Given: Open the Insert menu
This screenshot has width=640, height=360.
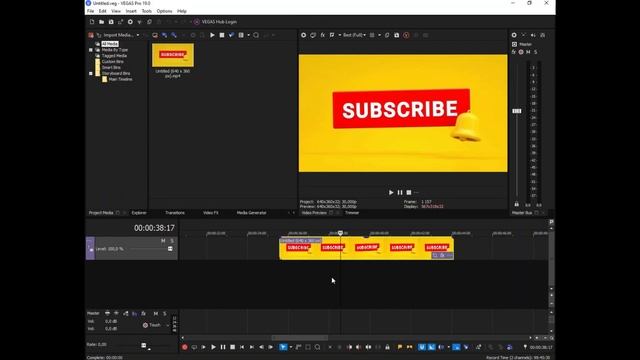Looking at the screenshot, I should (131, 11).
